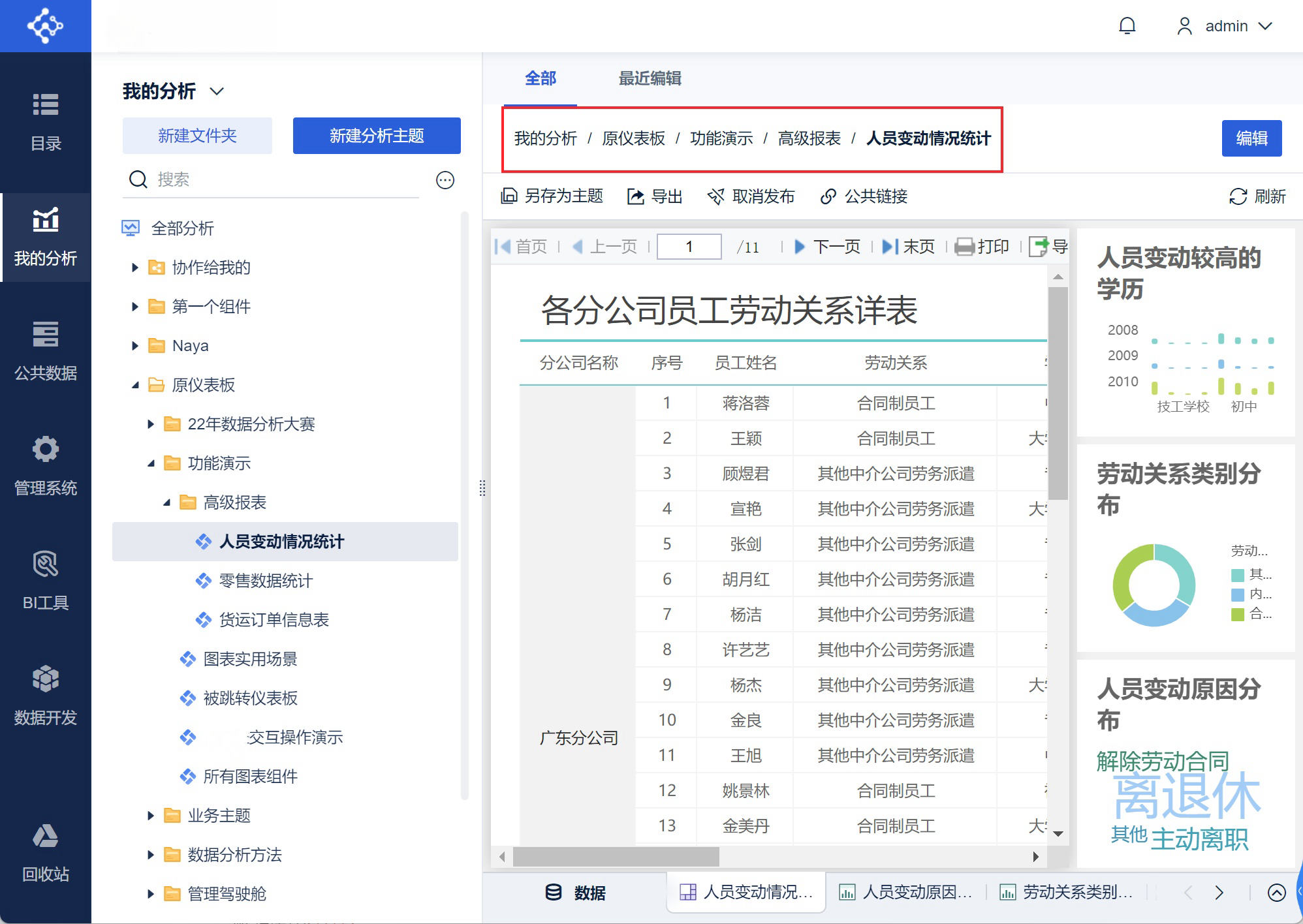The height and width of the screenshot is (924, 1303).
Task: Click 另存为主题 save-as icon
Action: coord(509,196)
